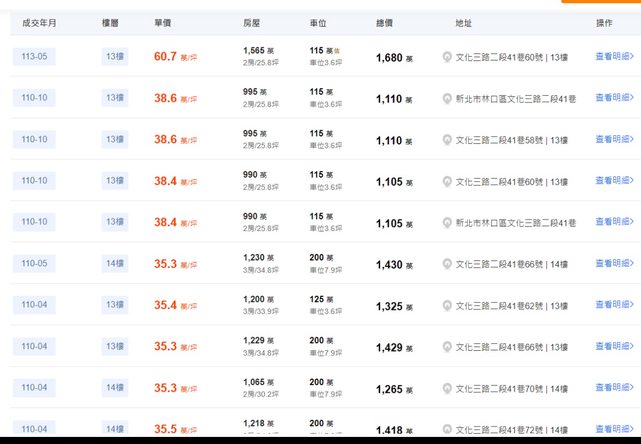Click the location pin beside 文化三路二段41巷62號
Image resolution: width=641 pixels, height=444 pixels.
[447, 305]
